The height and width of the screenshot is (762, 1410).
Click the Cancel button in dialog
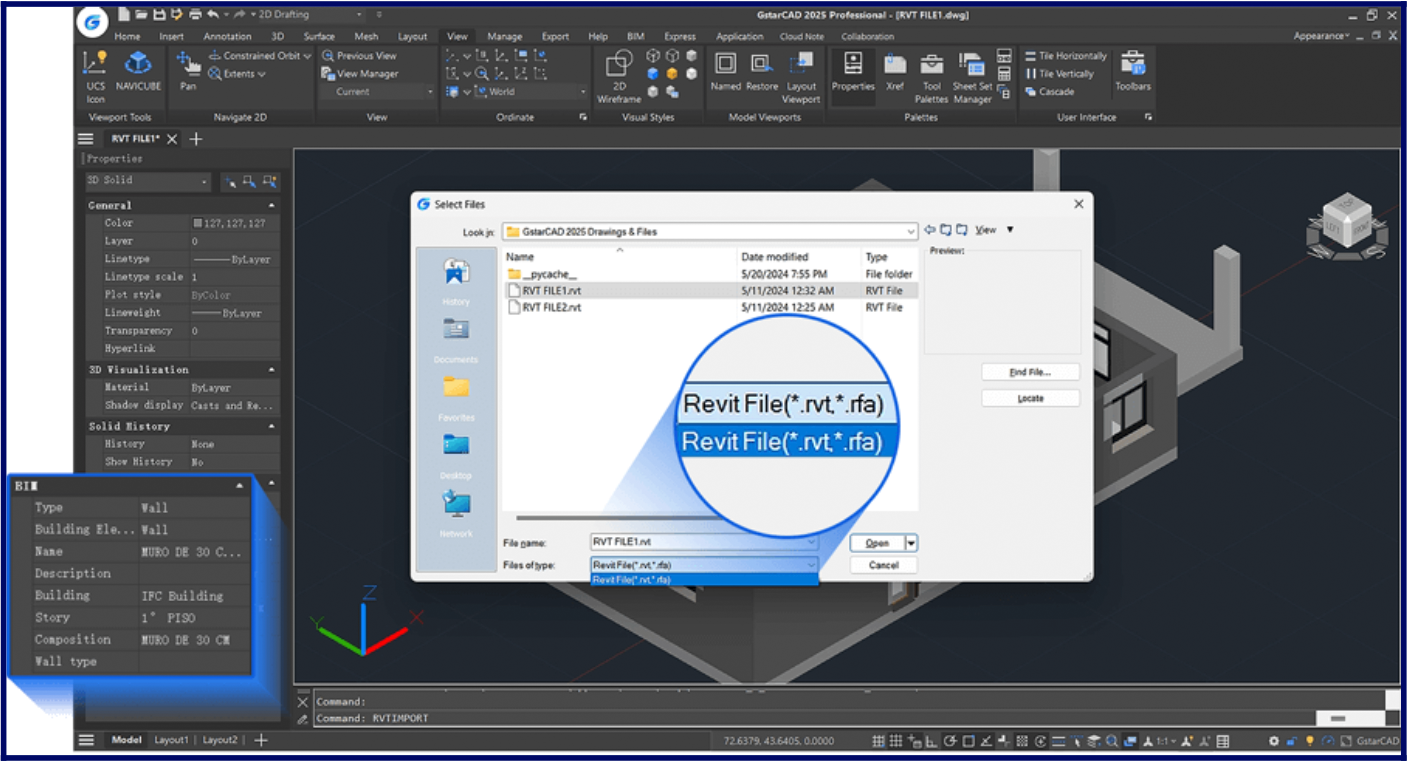[x=884, y=565]
